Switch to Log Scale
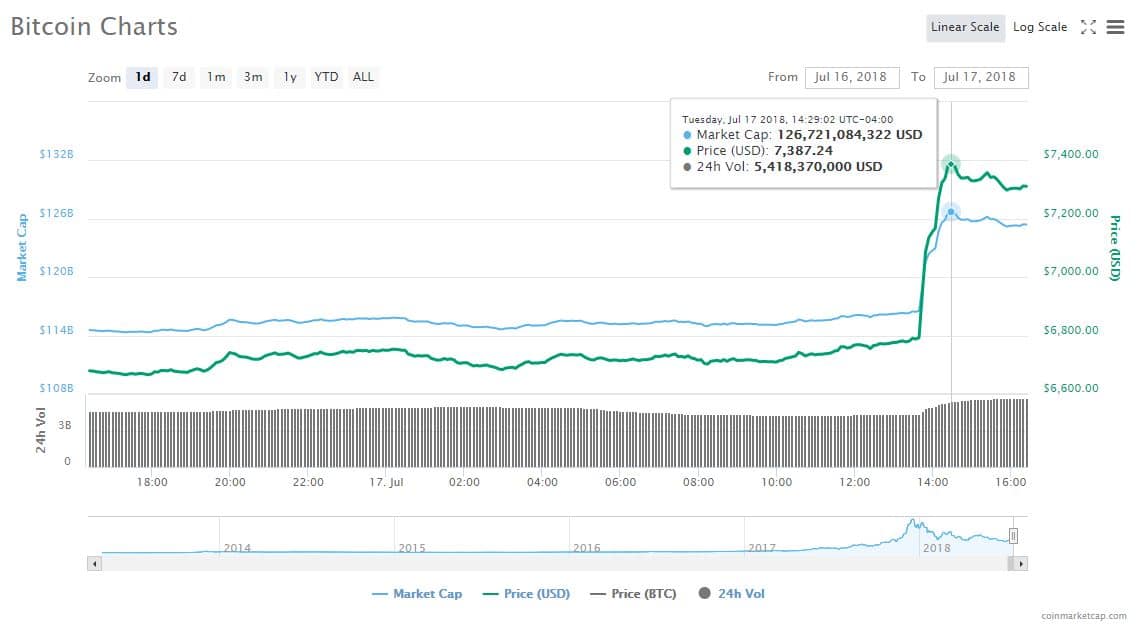Screen dimensions: 1143x630 coord(1039,28)
